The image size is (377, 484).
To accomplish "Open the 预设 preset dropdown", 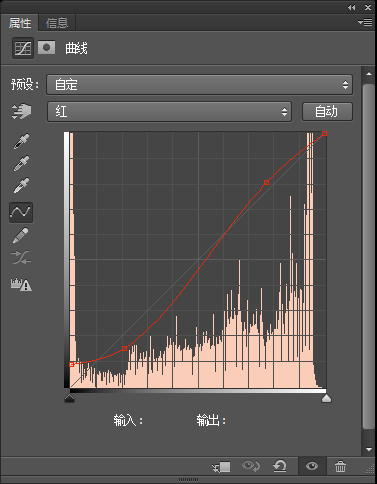I will [199, 85].
